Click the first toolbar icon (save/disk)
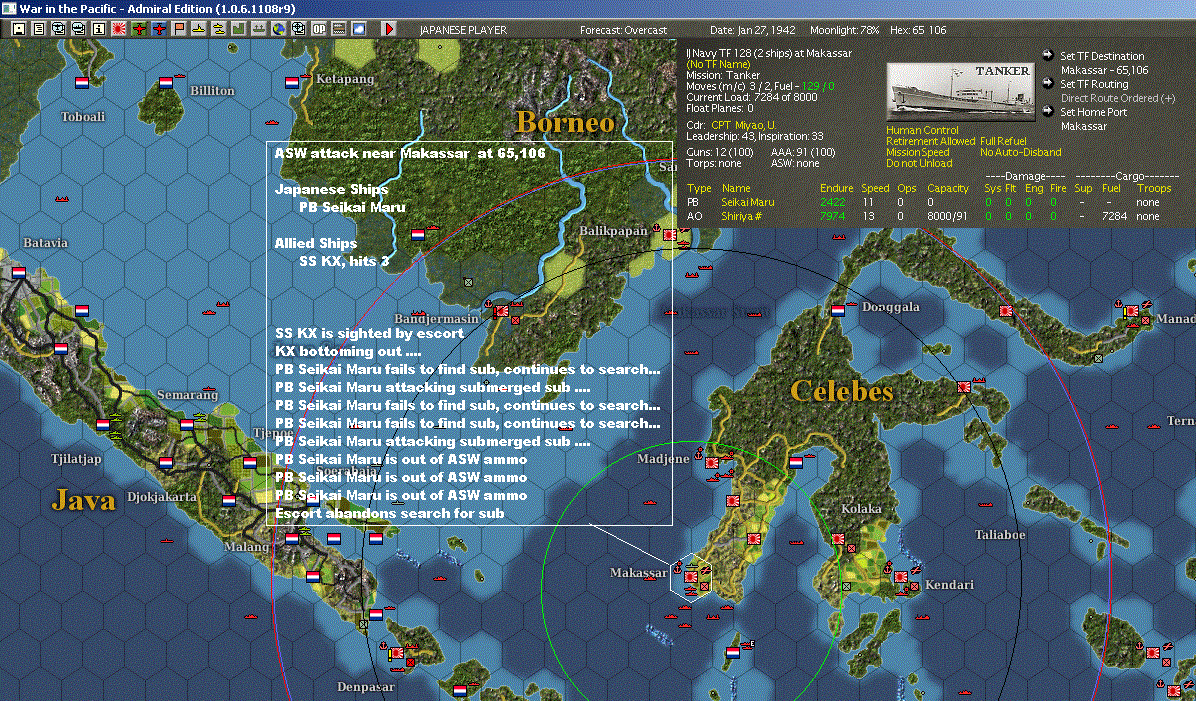This screenshot has height=701, width=1196. (19, 29)
